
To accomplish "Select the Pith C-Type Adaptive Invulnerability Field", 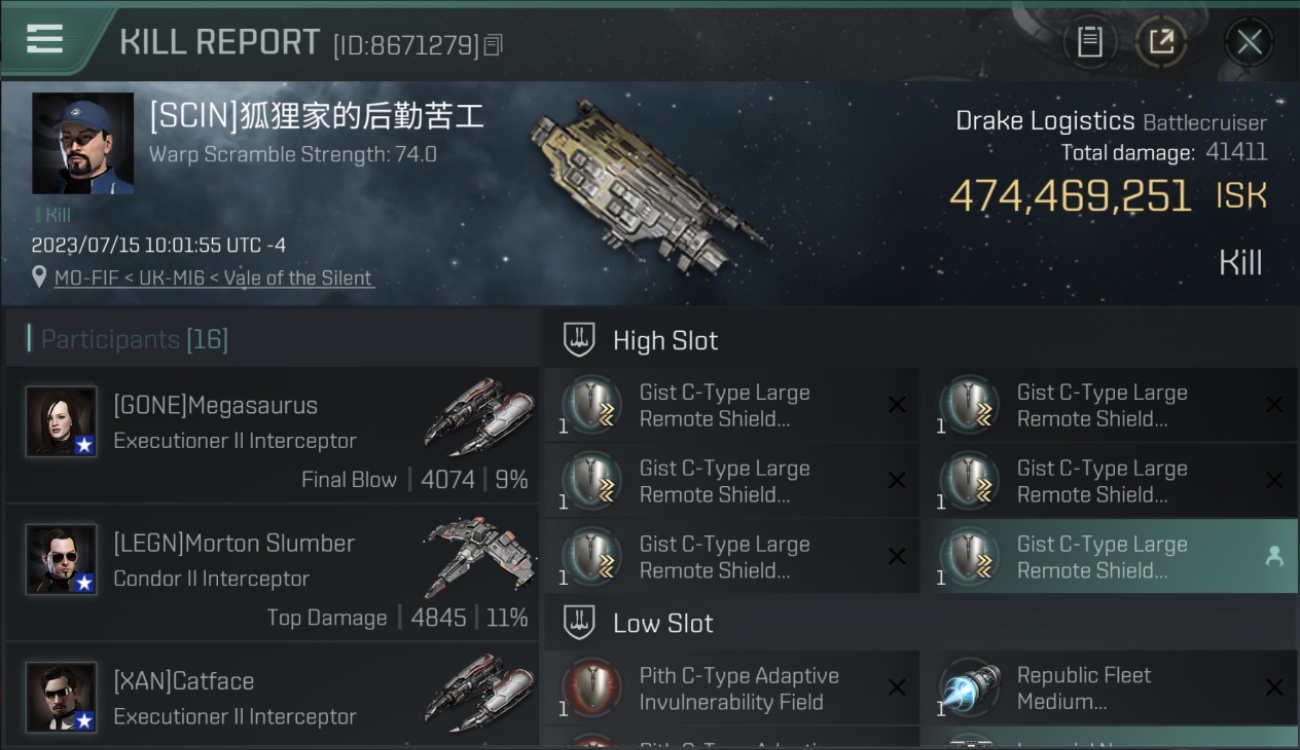I will [732, 688].
